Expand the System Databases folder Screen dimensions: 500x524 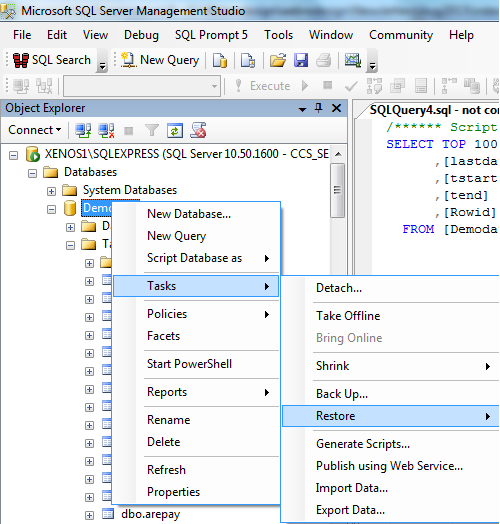tap(51, 191)
